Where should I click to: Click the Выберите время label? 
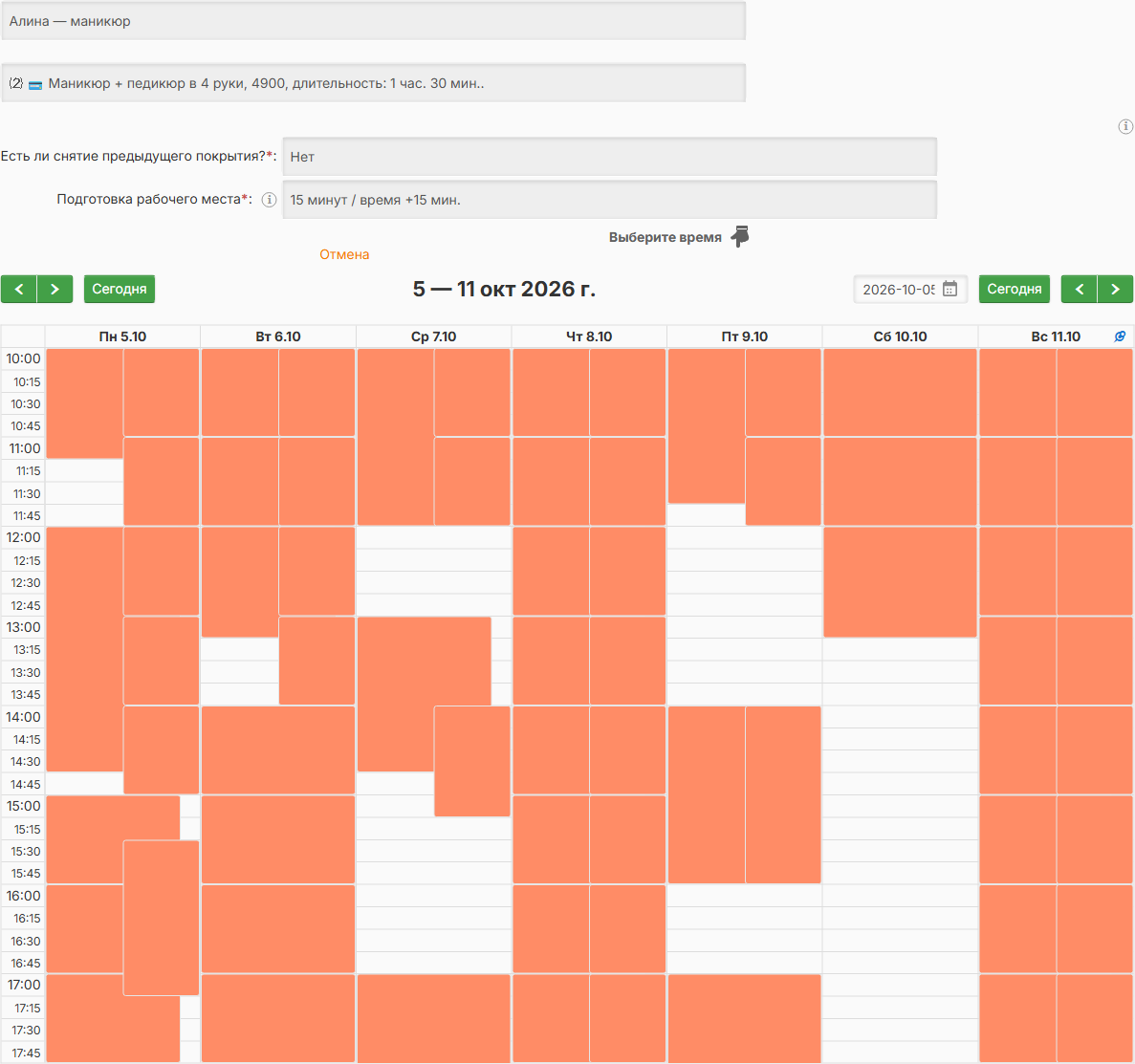(666, 237)
